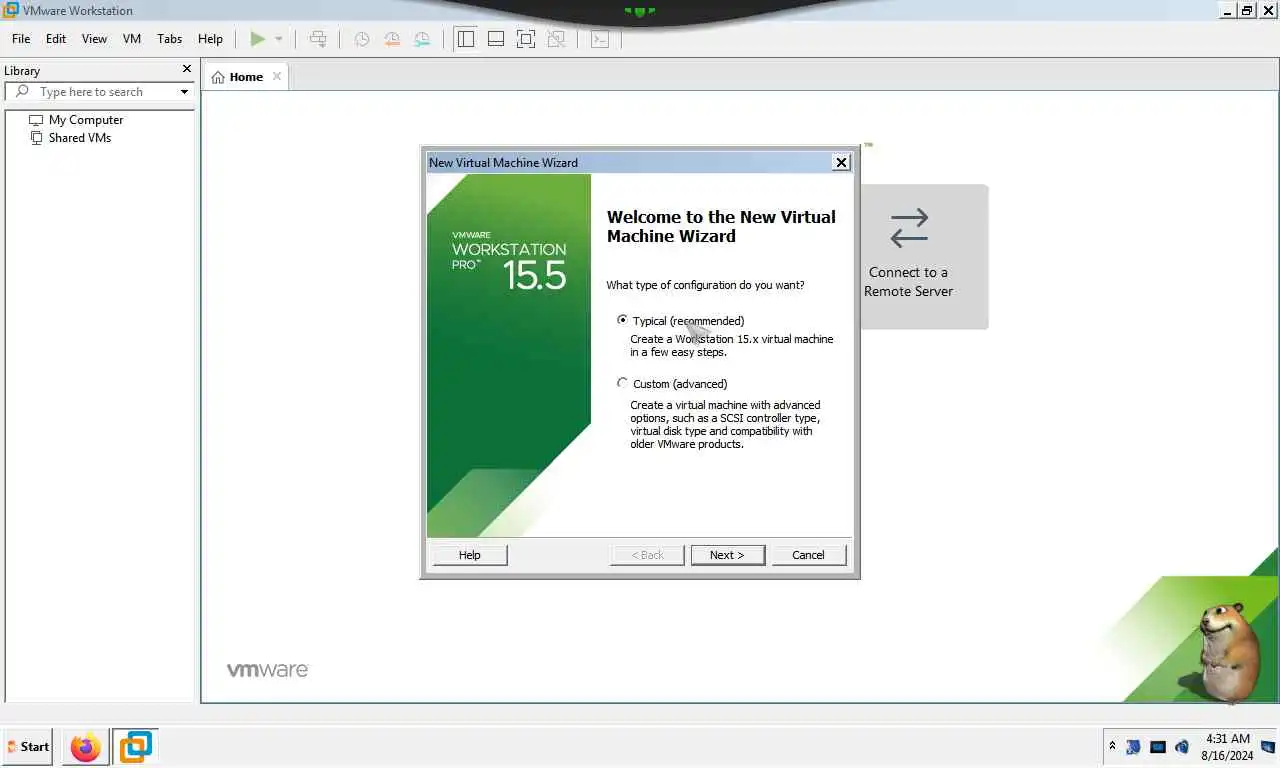Select Shared VMs in the Library tree

coord(80,138)
